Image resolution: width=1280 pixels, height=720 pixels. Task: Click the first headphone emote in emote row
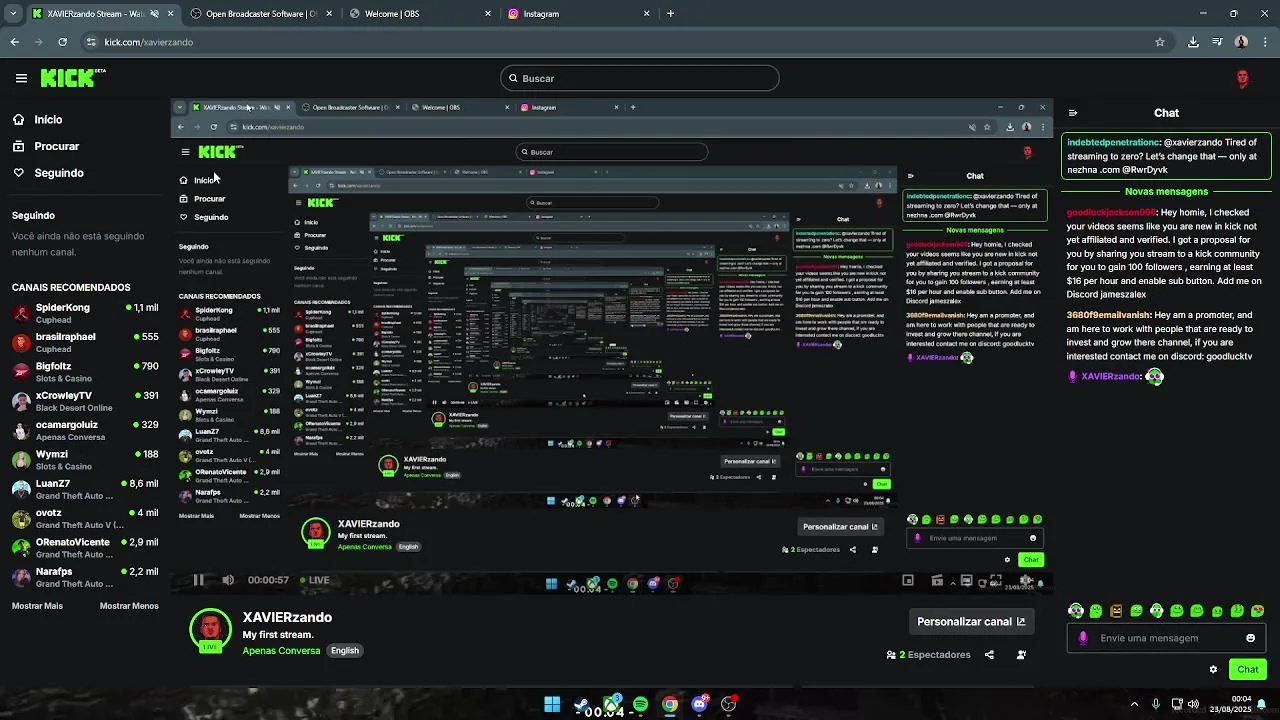tap(1076, 610)
